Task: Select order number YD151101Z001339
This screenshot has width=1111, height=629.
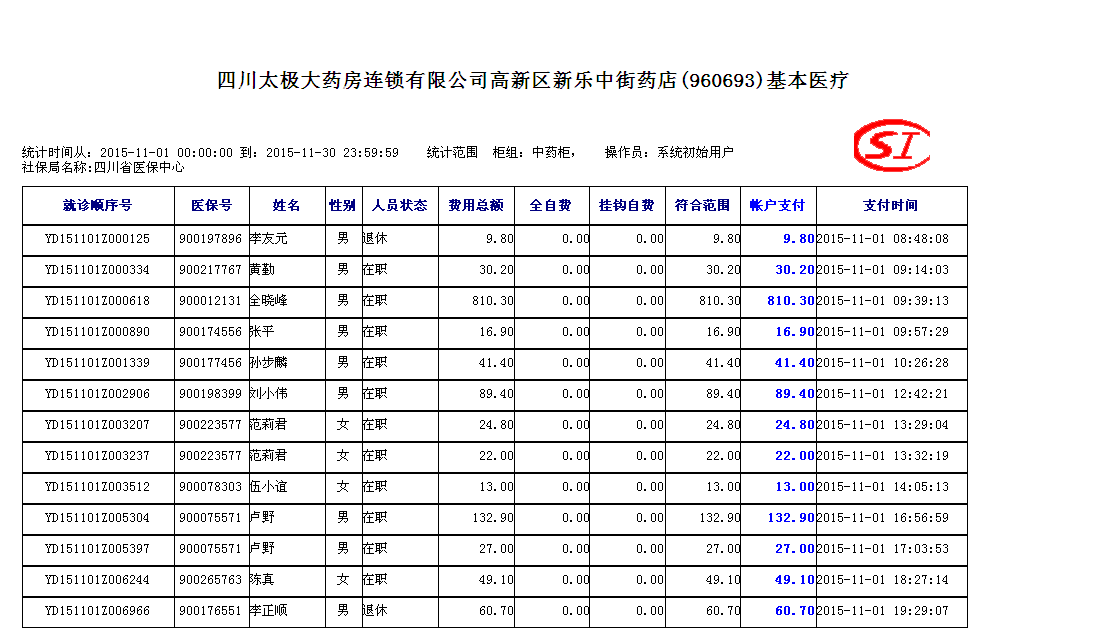Action: point(98,363)
